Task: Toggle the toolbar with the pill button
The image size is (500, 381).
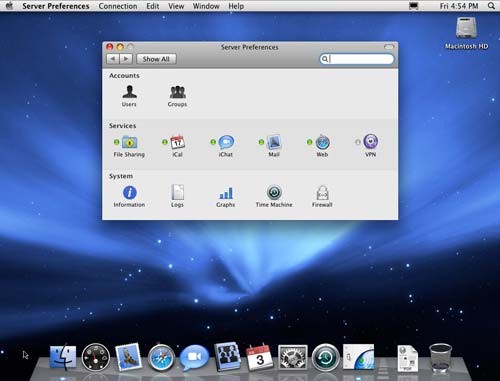Action: tap(389, 47)
